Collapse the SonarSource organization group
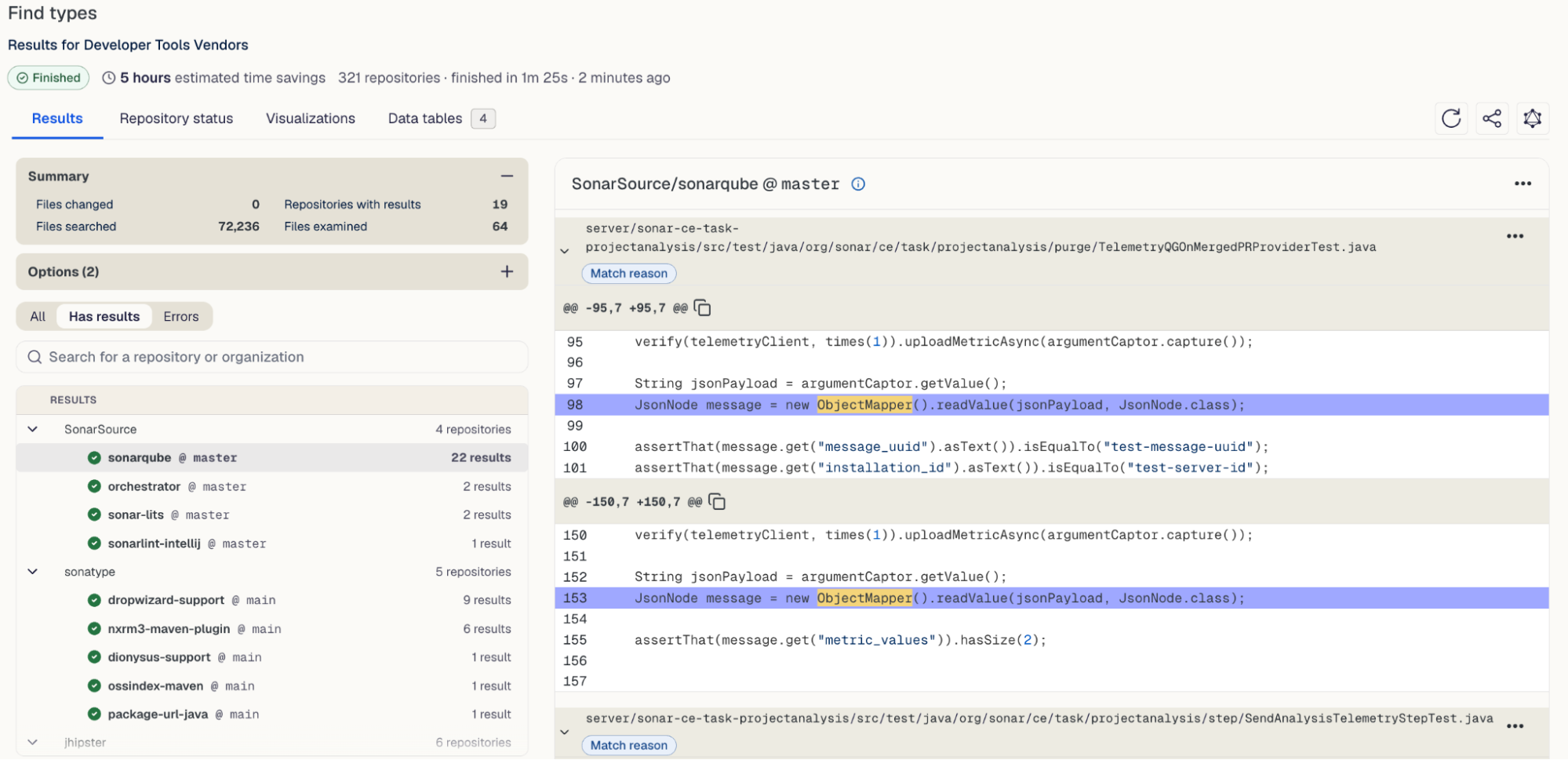Viewport: 1568px width, 760px height. [33, 430]
